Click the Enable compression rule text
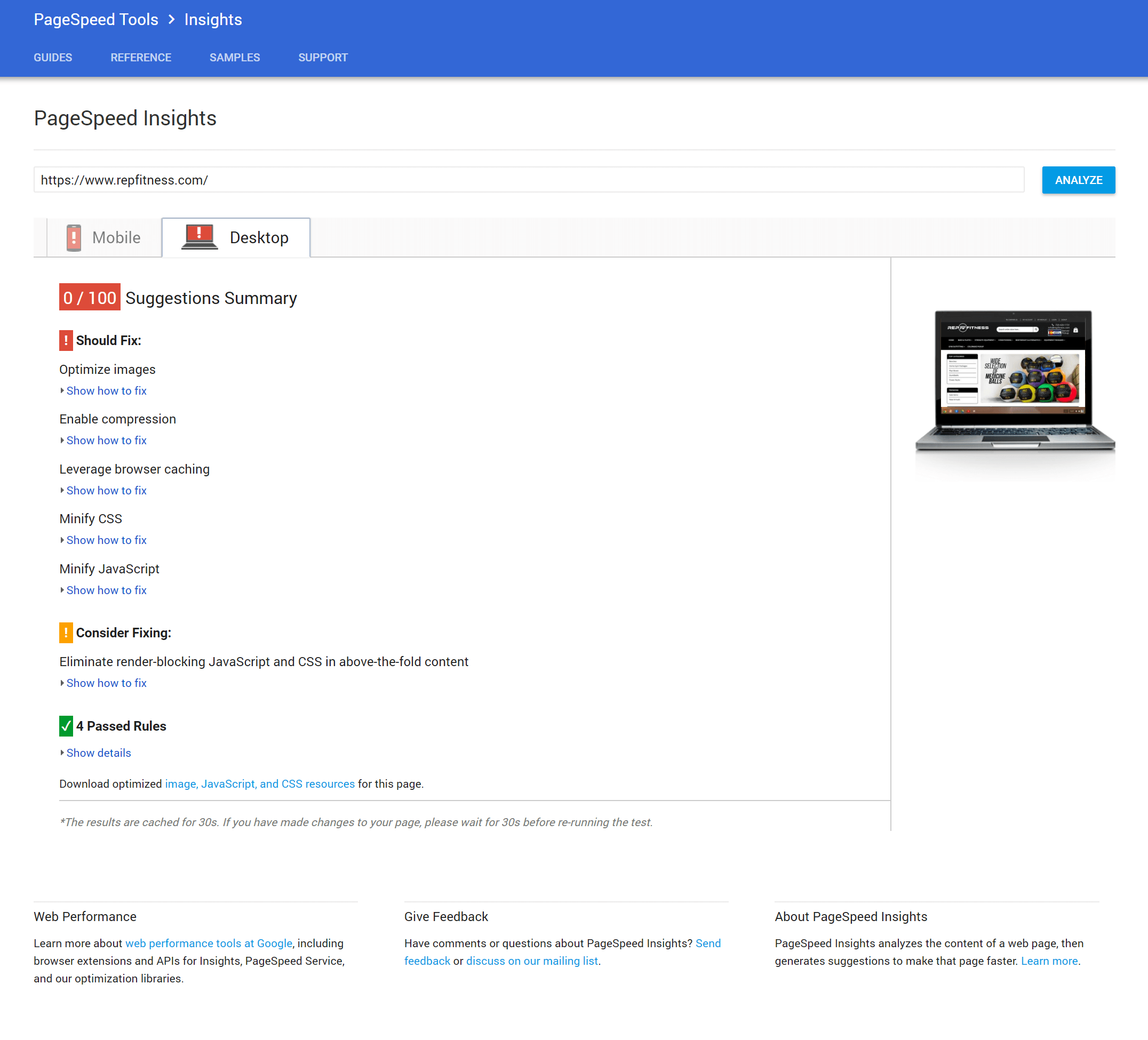 pos(117,419)
